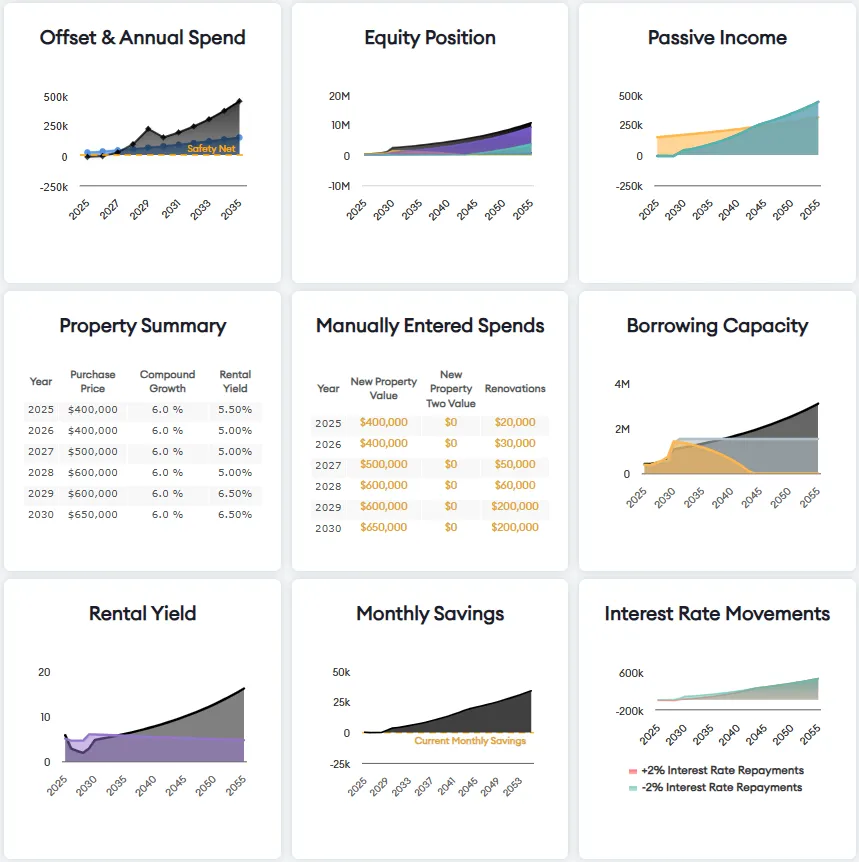This screenshot has width=859, height=862.
Task: Click the 2030 New Property Value $650,000
Action: 384,527
